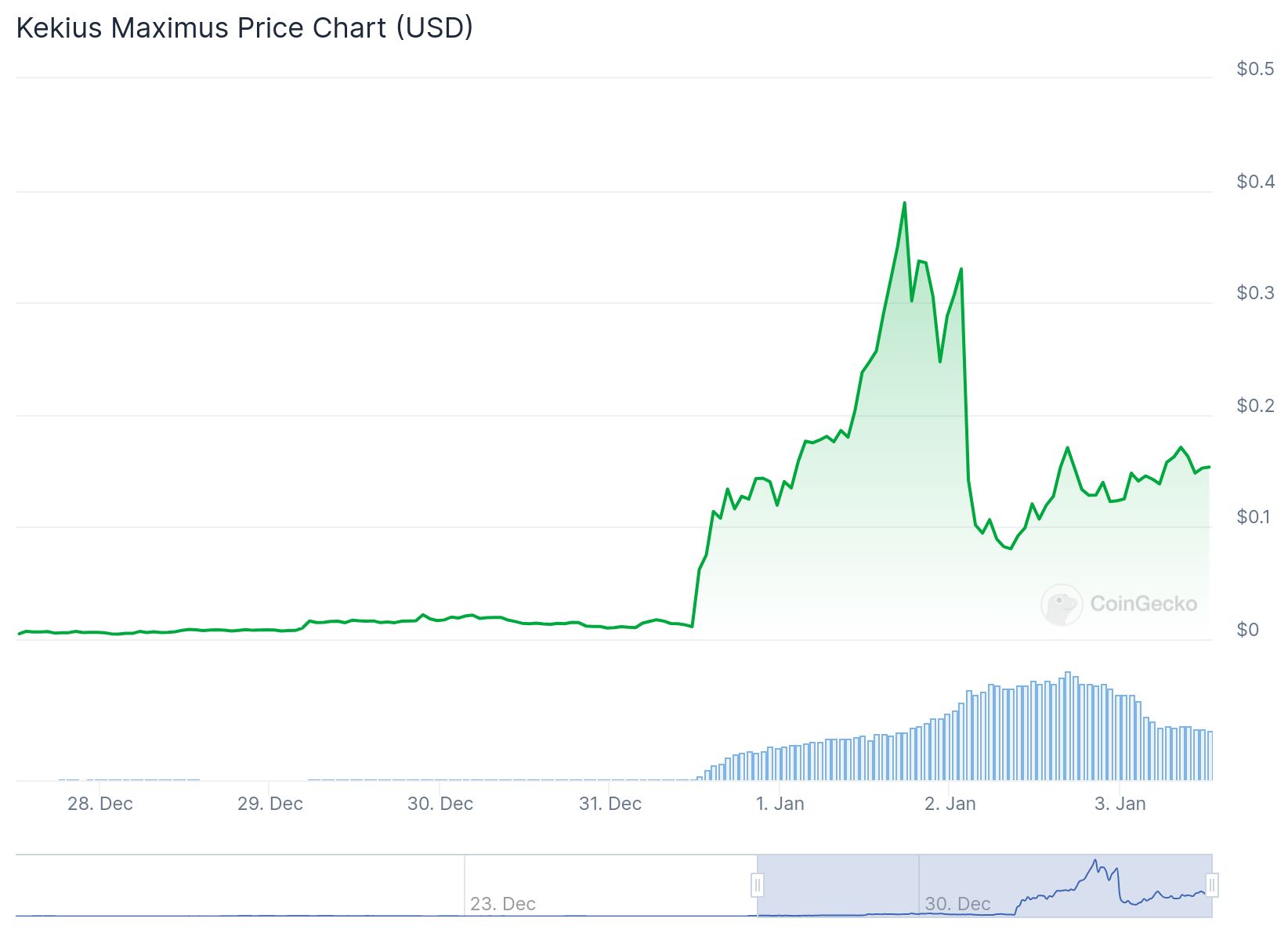Viewport: 1288px width, 940px height.
Task: Click the $0.5 price axis label
Action: point(1255,69)
